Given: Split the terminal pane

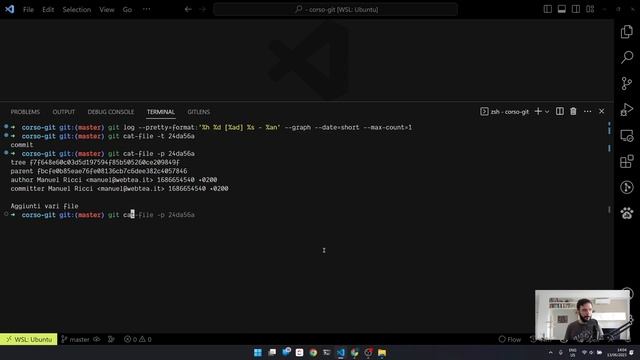Looking at the screenshot, I should click(560, 111).
